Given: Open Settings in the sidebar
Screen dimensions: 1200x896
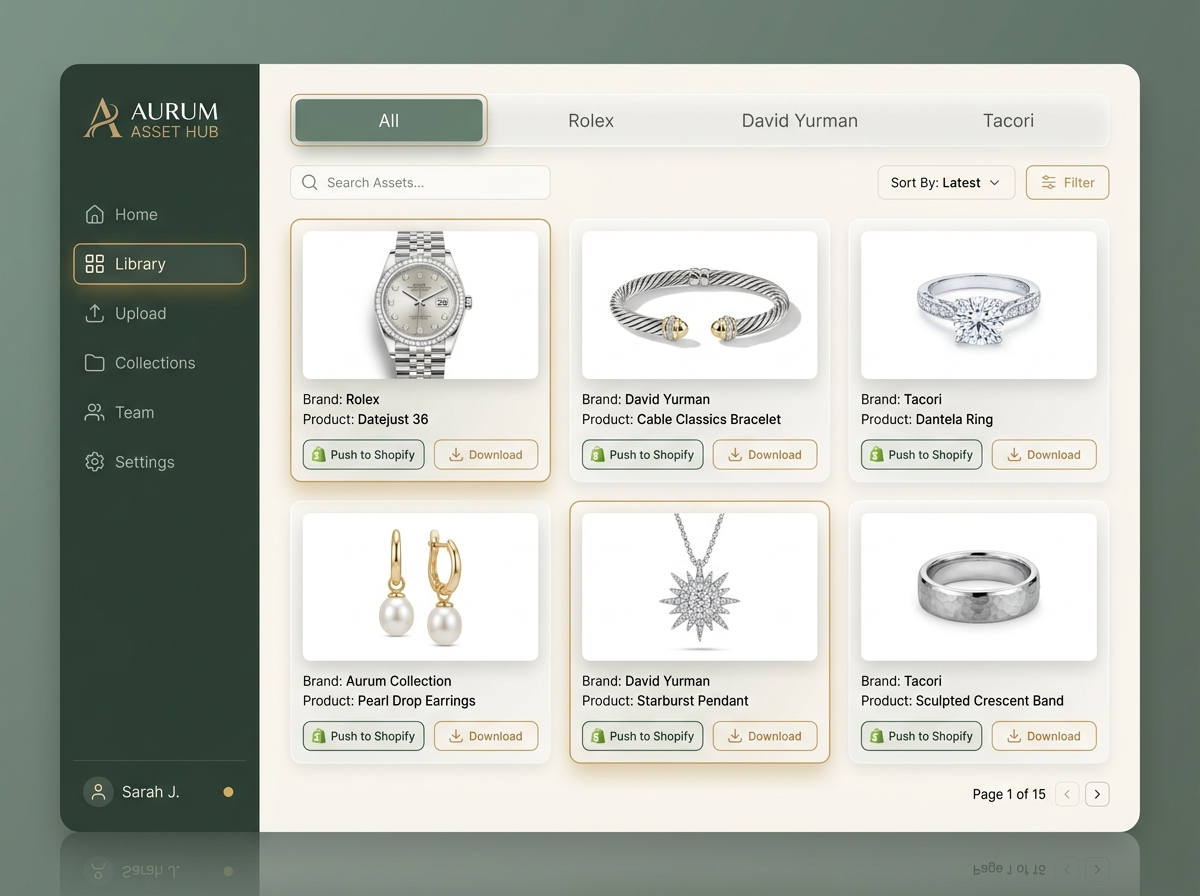Looking at the screenshot, I should pos(159,462).
